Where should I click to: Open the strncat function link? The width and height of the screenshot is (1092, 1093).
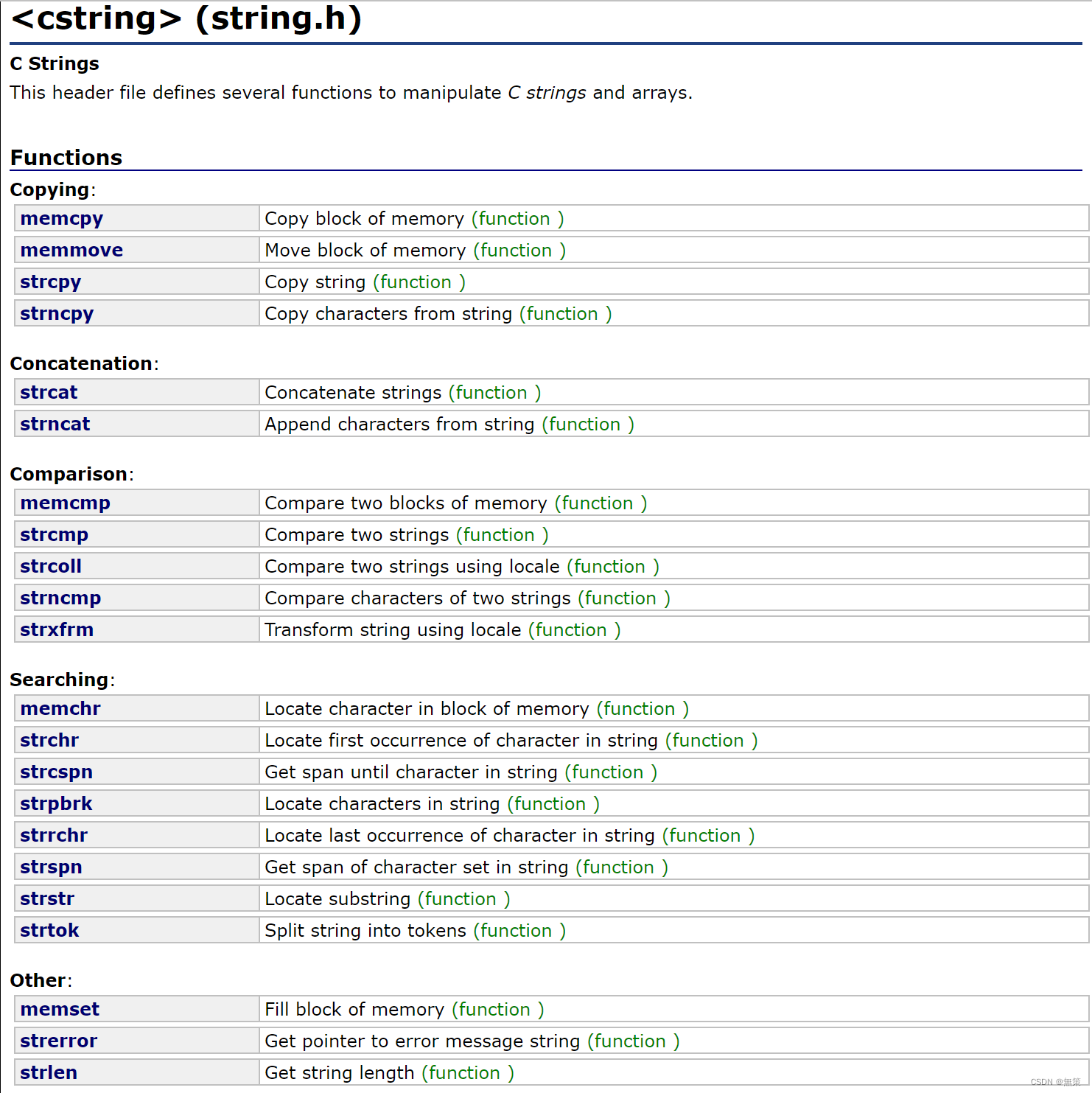[55, 425]
